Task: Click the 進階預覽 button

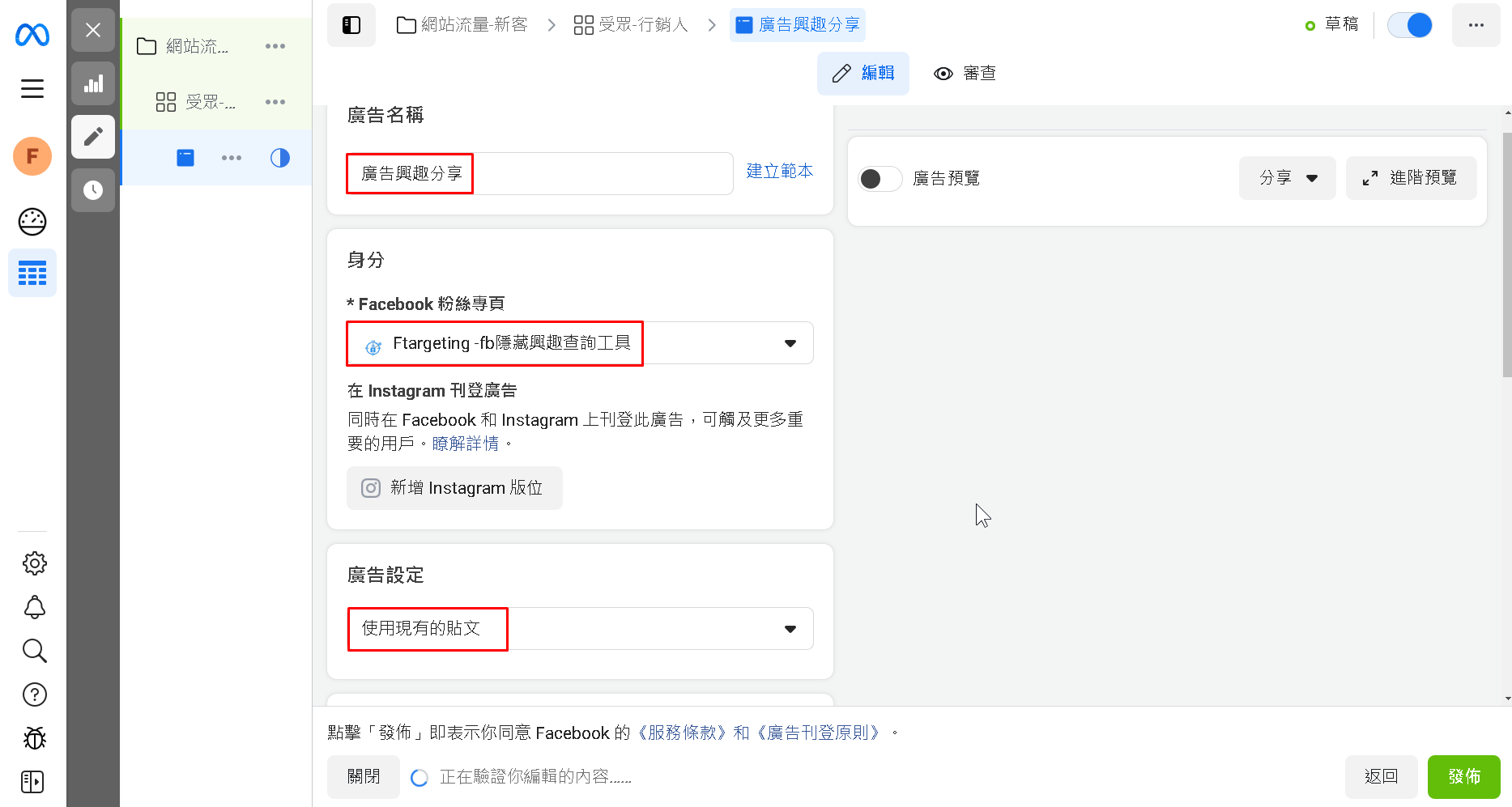Action: point(1412,178)
